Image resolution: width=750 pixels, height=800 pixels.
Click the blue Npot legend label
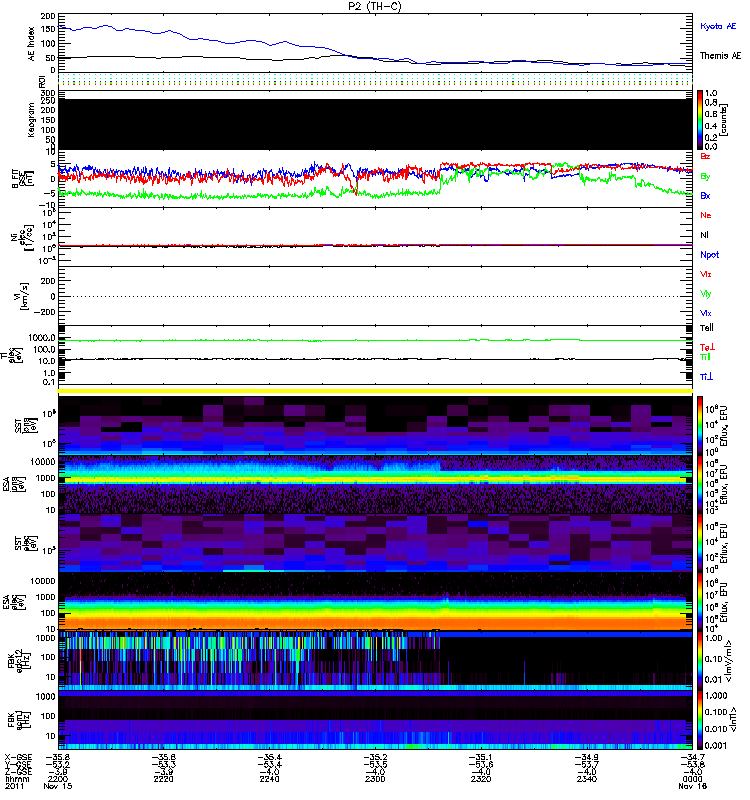pyautogui.click(x=708, y=254)
